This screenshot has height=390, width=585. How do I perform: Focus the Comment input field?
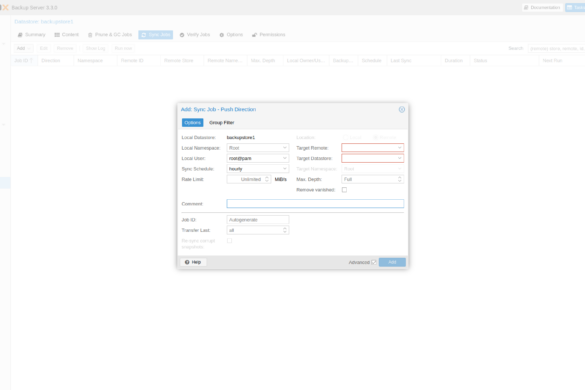click(315, 204)
